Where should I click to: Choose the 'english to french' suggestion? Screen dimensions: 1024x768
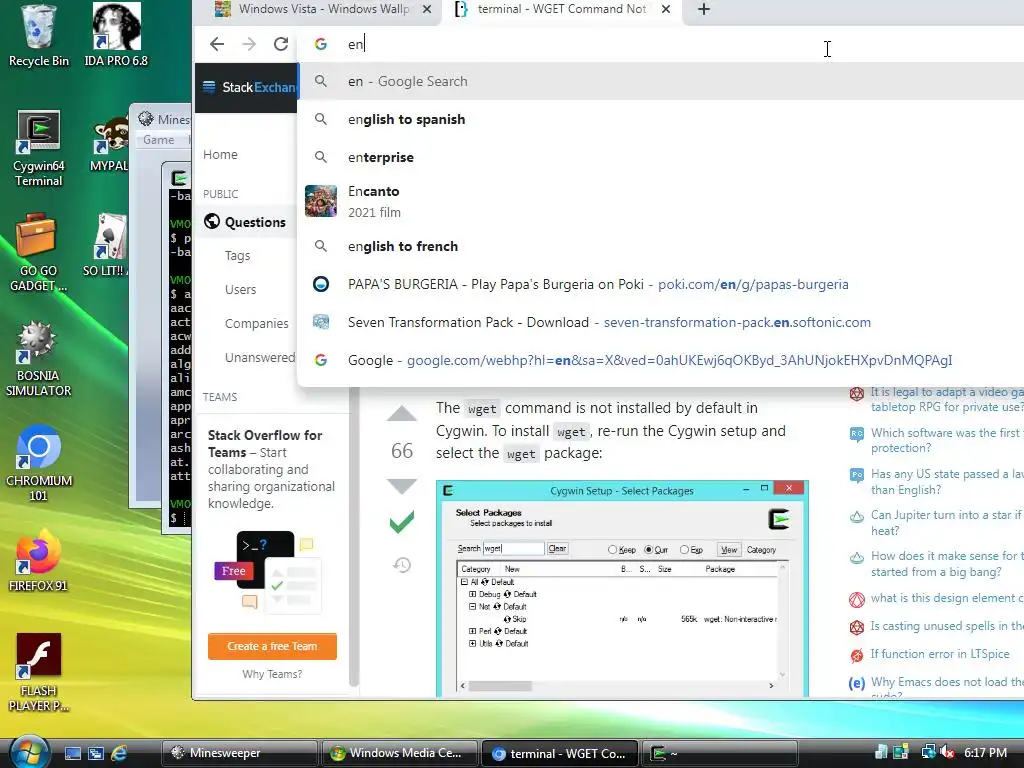pyautogui.click(x=660, y=246)
